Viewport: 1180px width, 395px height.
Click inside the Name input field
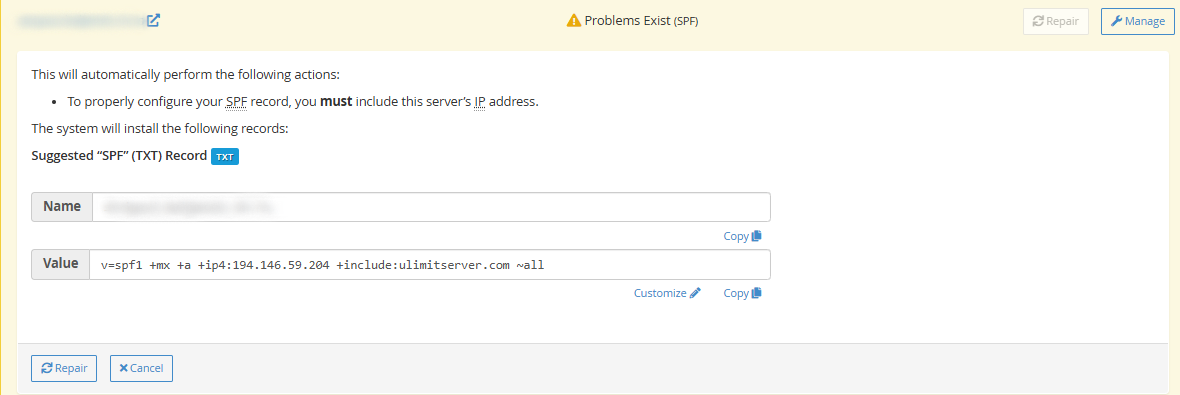pyautogui.click(x=431, y=207)
